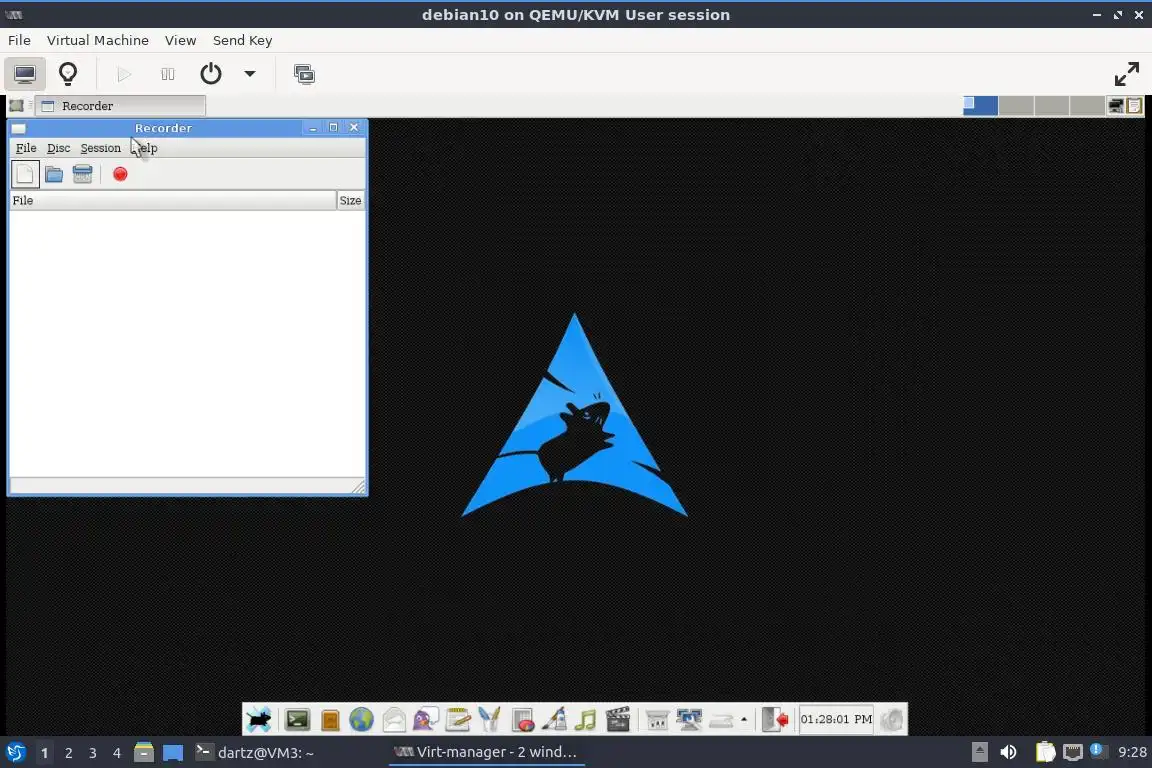Click the show desktop icon in guest panel
The width and height of the screenshot is (1152, 768).
[16, 106]
